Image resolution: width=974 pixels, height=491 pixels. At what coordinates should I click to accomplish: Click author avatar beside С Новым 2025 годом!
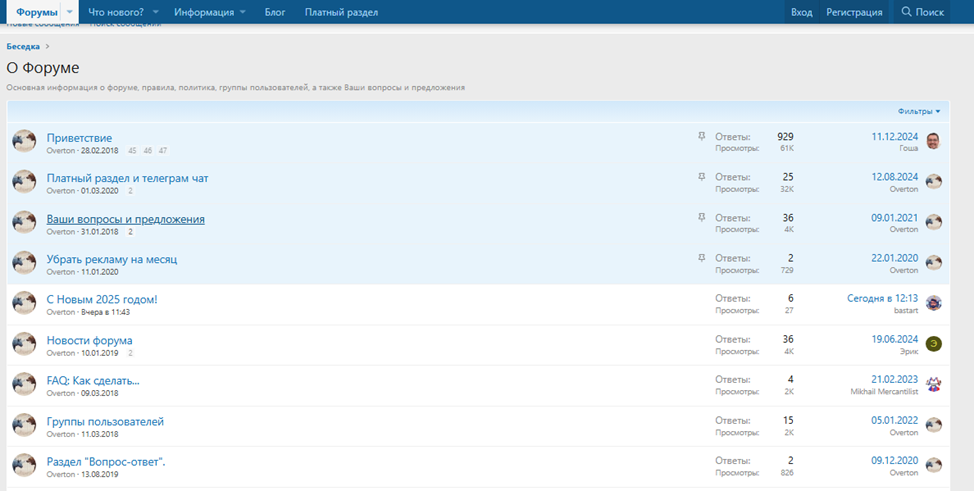coord(24,303)
